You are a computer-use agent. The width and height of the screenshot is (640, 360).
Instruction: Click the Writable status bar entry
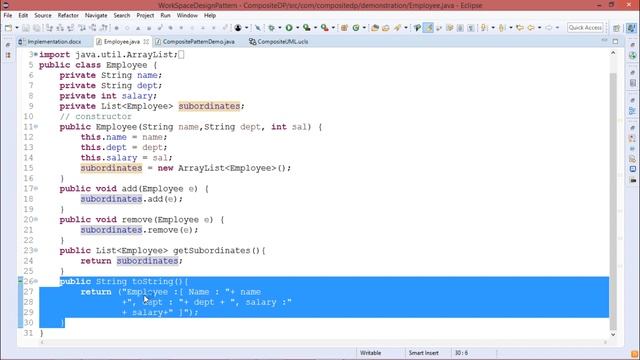pyautogui.click(x=370, y=353)
